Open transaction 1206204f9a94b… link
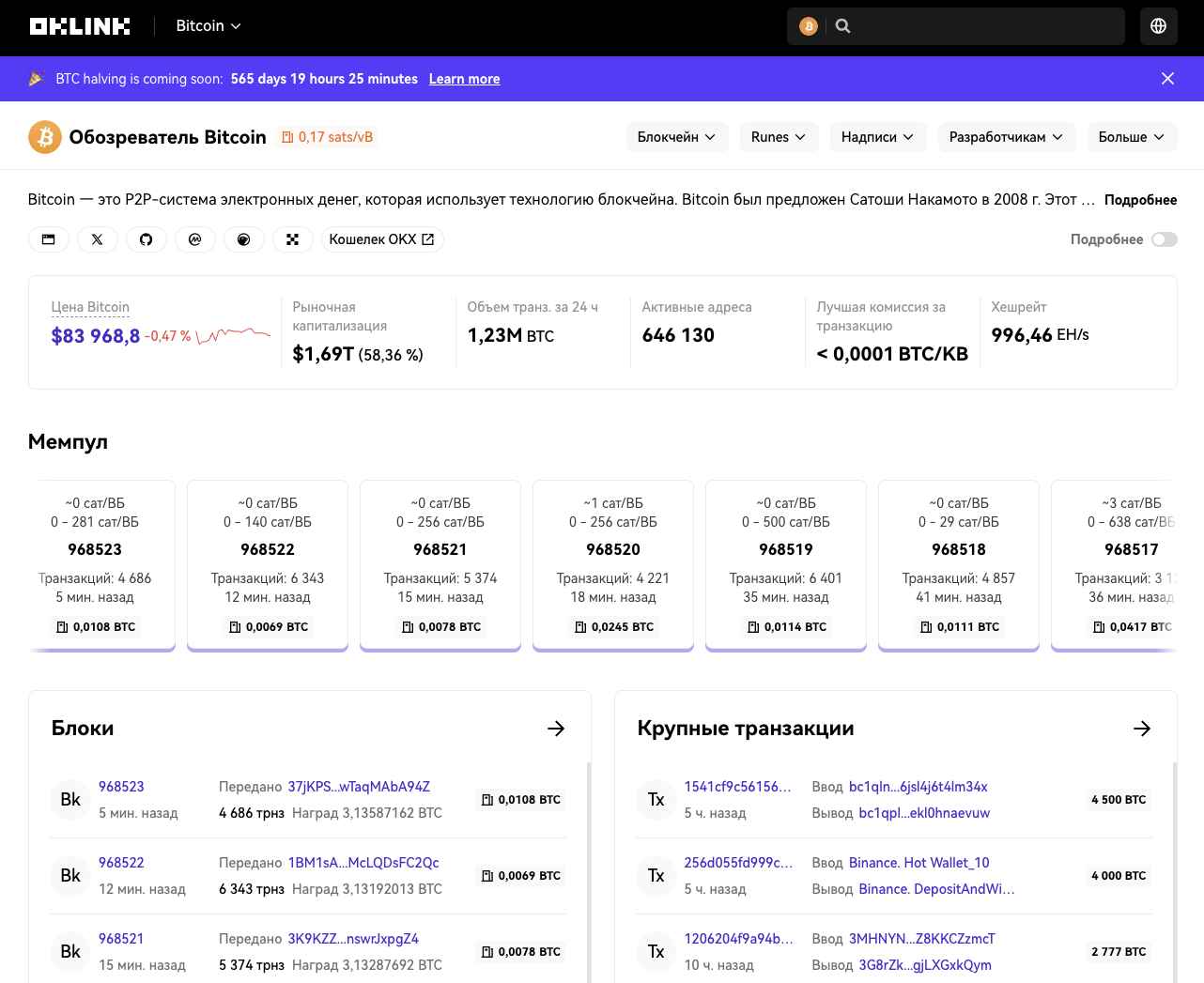 [x=738, y=939]
